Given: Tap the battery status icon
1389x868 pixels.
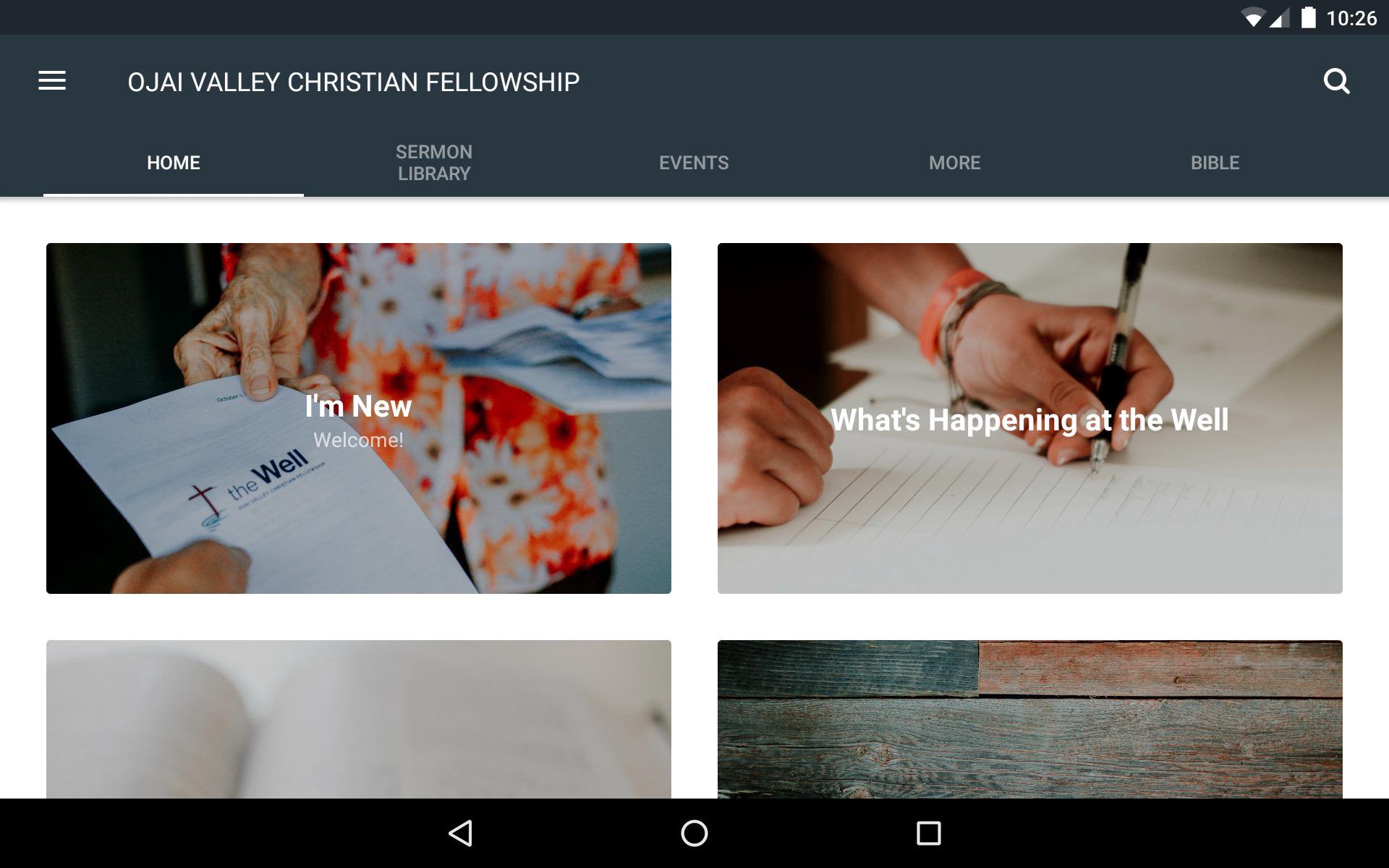Looking at the screenshot, I should (x=1308, y=17).
